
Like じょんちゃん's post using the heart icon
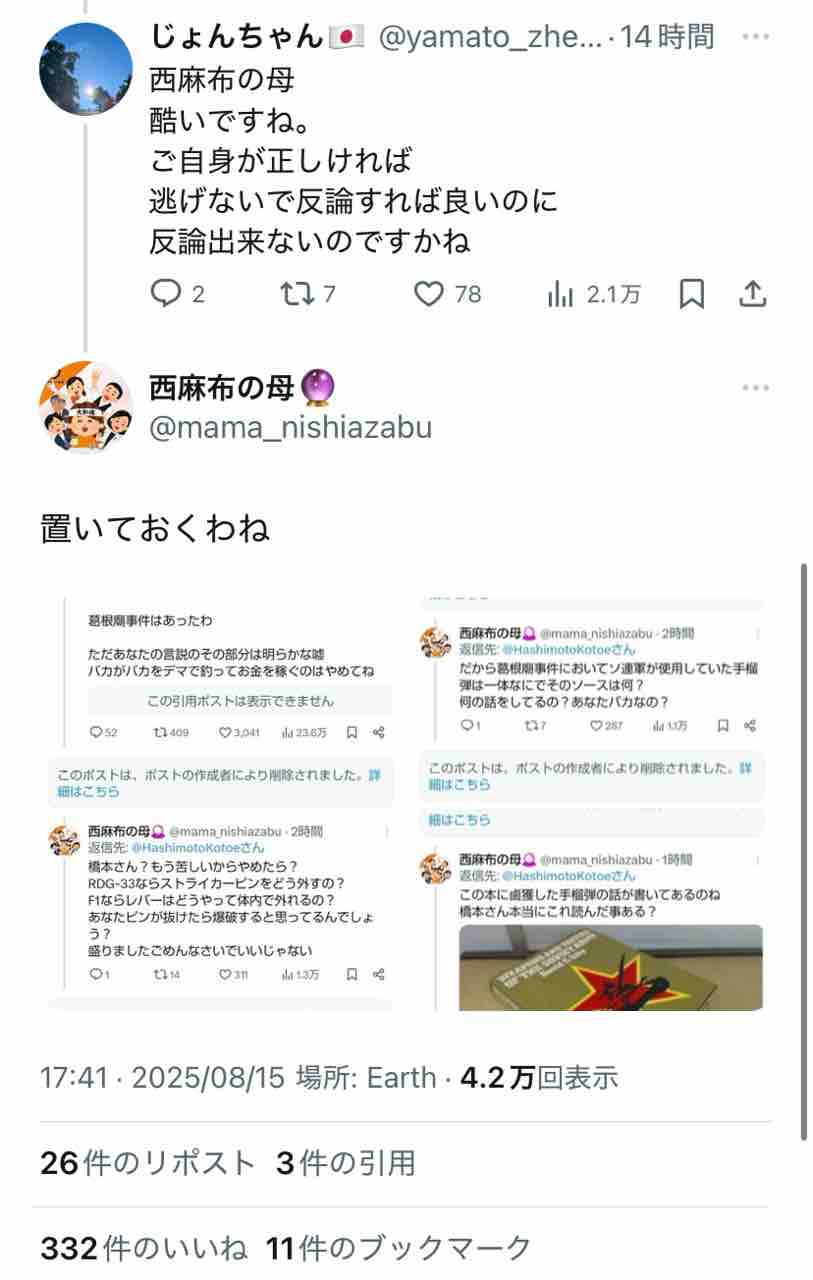tap(429, 294)
